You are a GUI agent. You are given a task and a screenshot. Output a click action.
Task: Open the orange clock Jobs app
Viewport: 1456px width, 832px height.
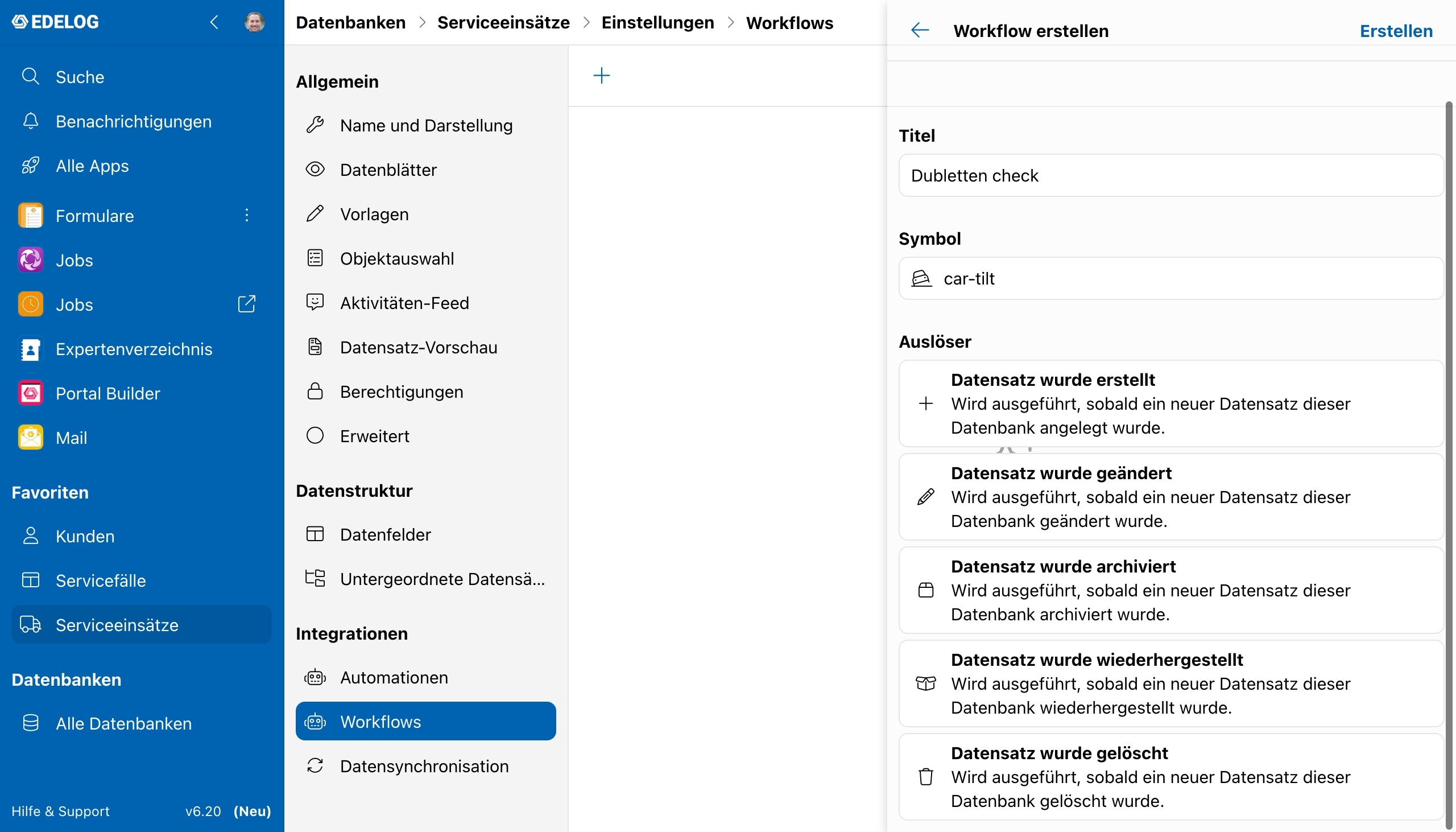pos(30,304)
